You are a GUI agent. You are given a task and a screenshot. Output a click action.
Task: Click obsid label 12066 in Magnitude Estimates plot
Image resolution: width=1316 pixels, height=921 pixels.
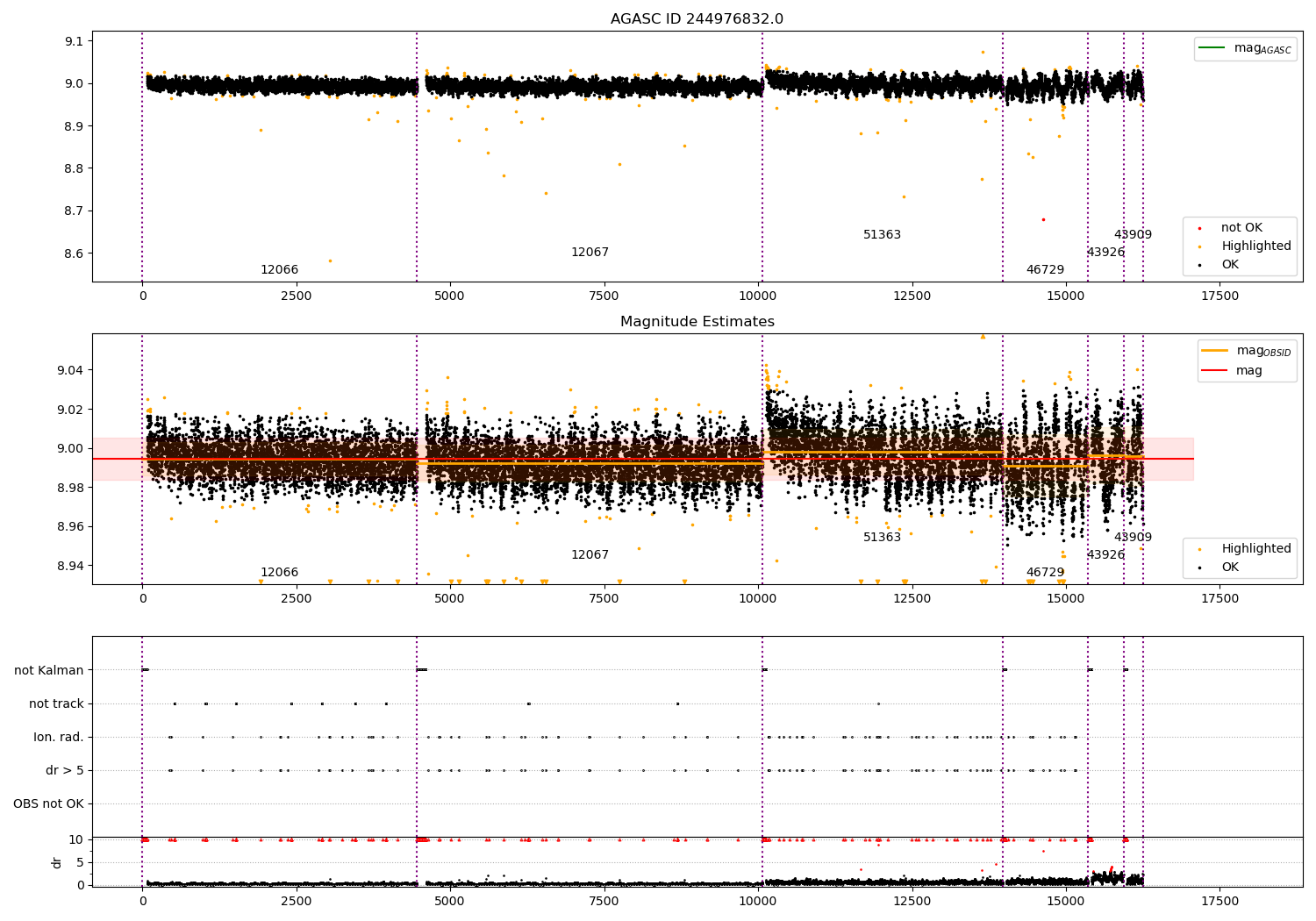tap(279, 573)
